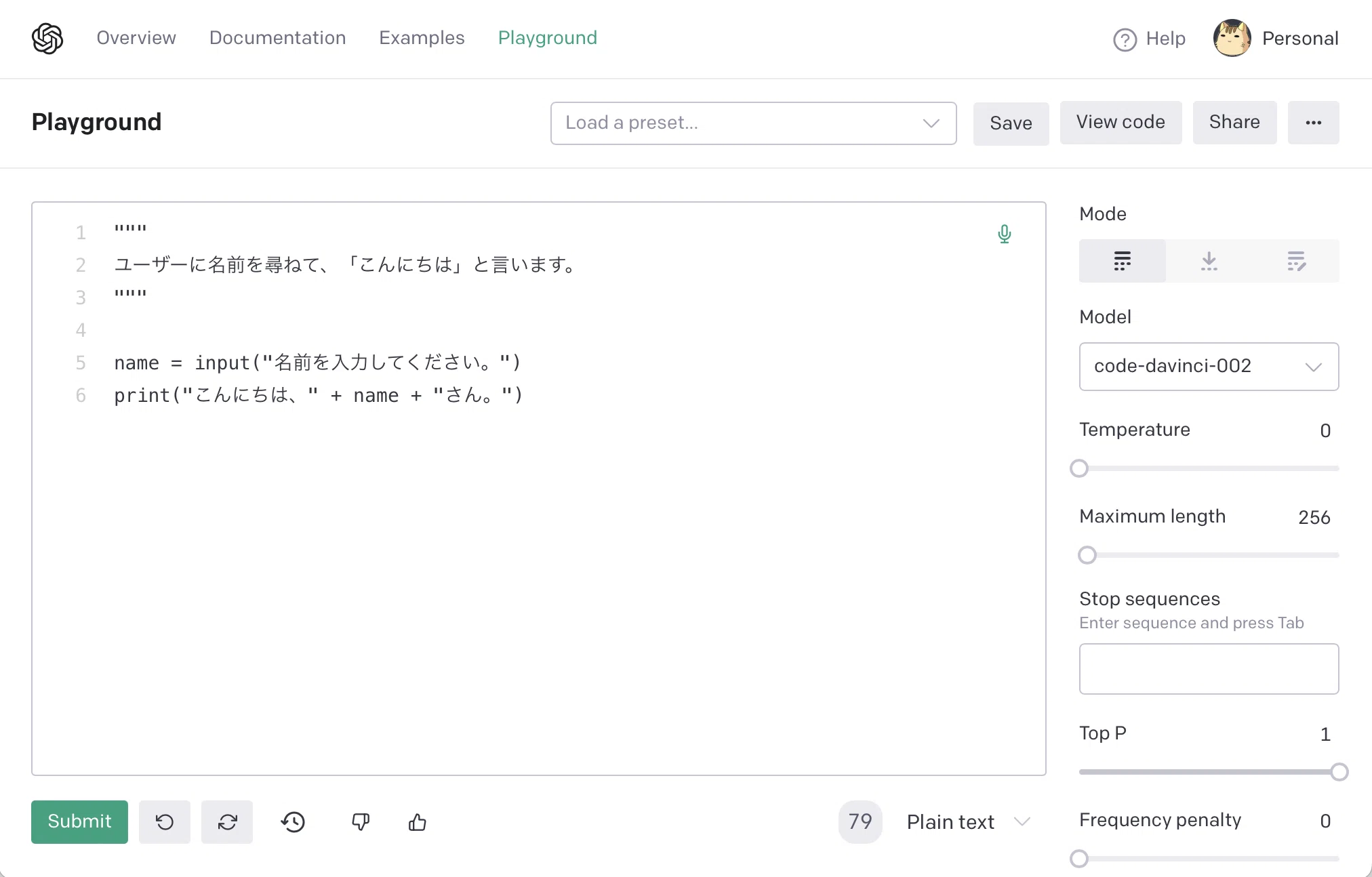Image resolution: width=1372 pixels, height=877 pixels.
Task: Go to the Examples tab
Action: point(422,38)
